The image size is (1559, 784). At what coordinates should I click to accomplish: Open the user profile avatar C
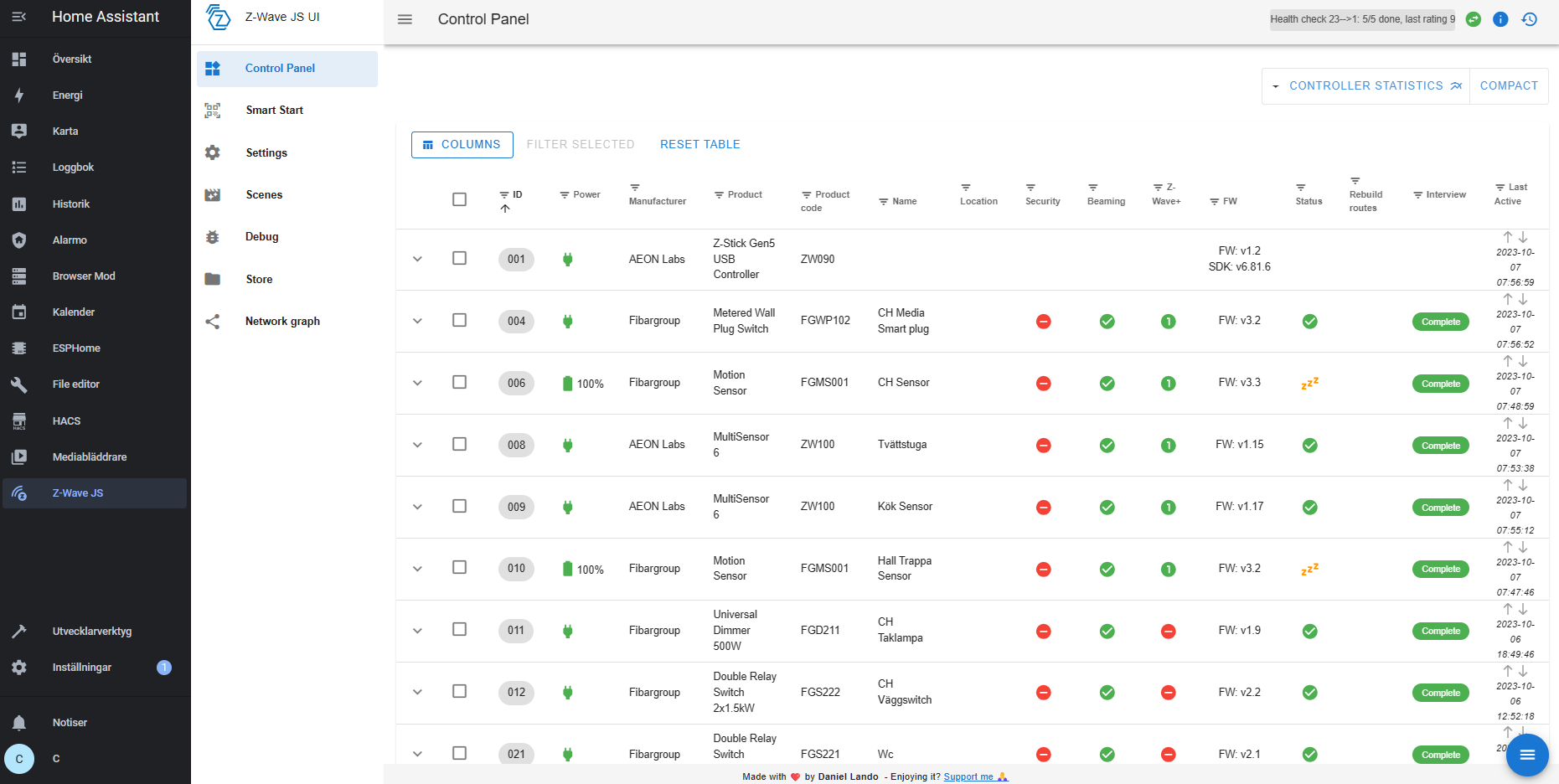point(19,759)
